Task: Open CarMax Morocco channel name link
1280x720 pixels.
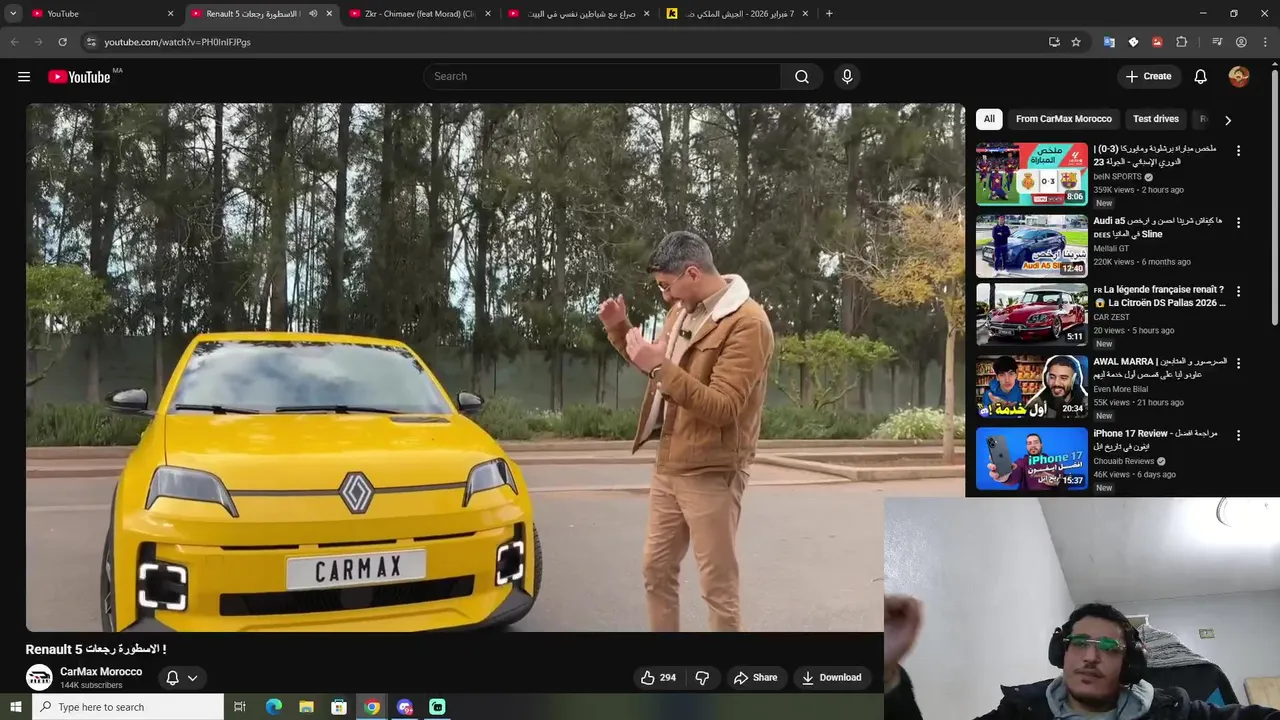Action: tap(101, 672)
